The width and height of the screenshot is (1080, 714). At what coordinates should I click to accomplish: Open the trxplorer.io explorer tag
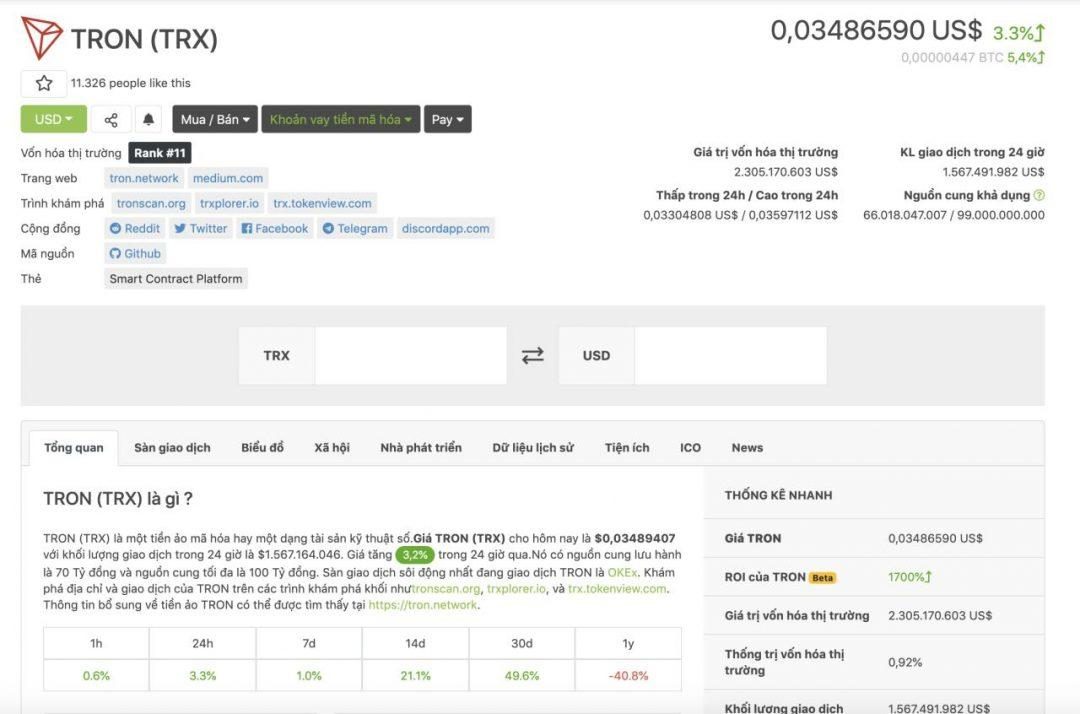(x=229, y=203)
